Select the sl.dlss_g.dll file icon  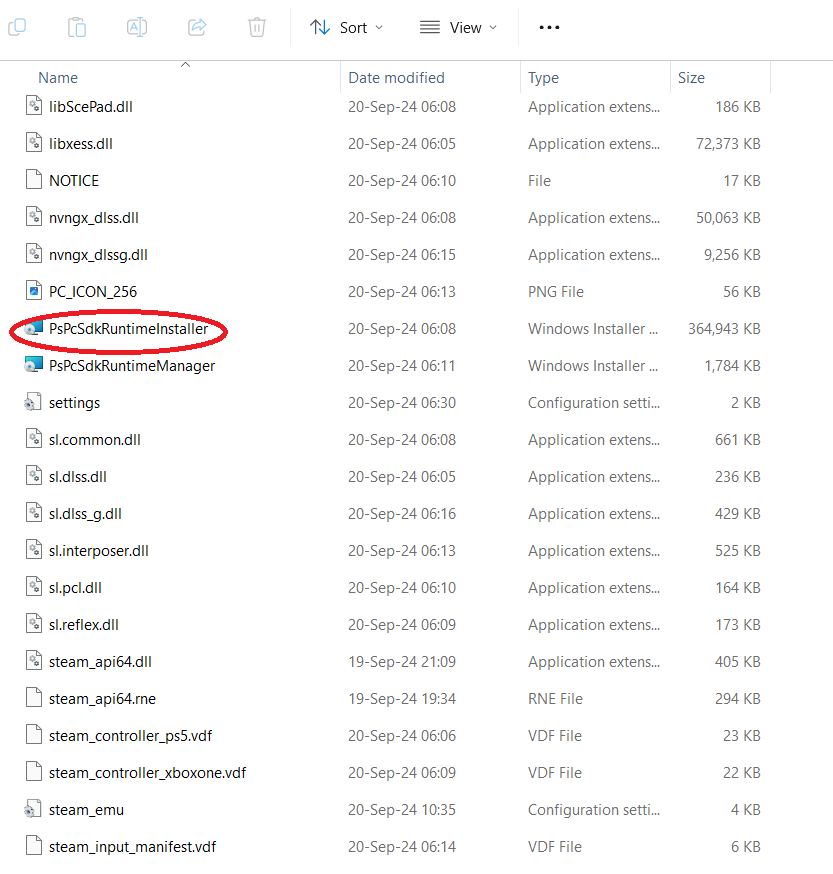34,513
